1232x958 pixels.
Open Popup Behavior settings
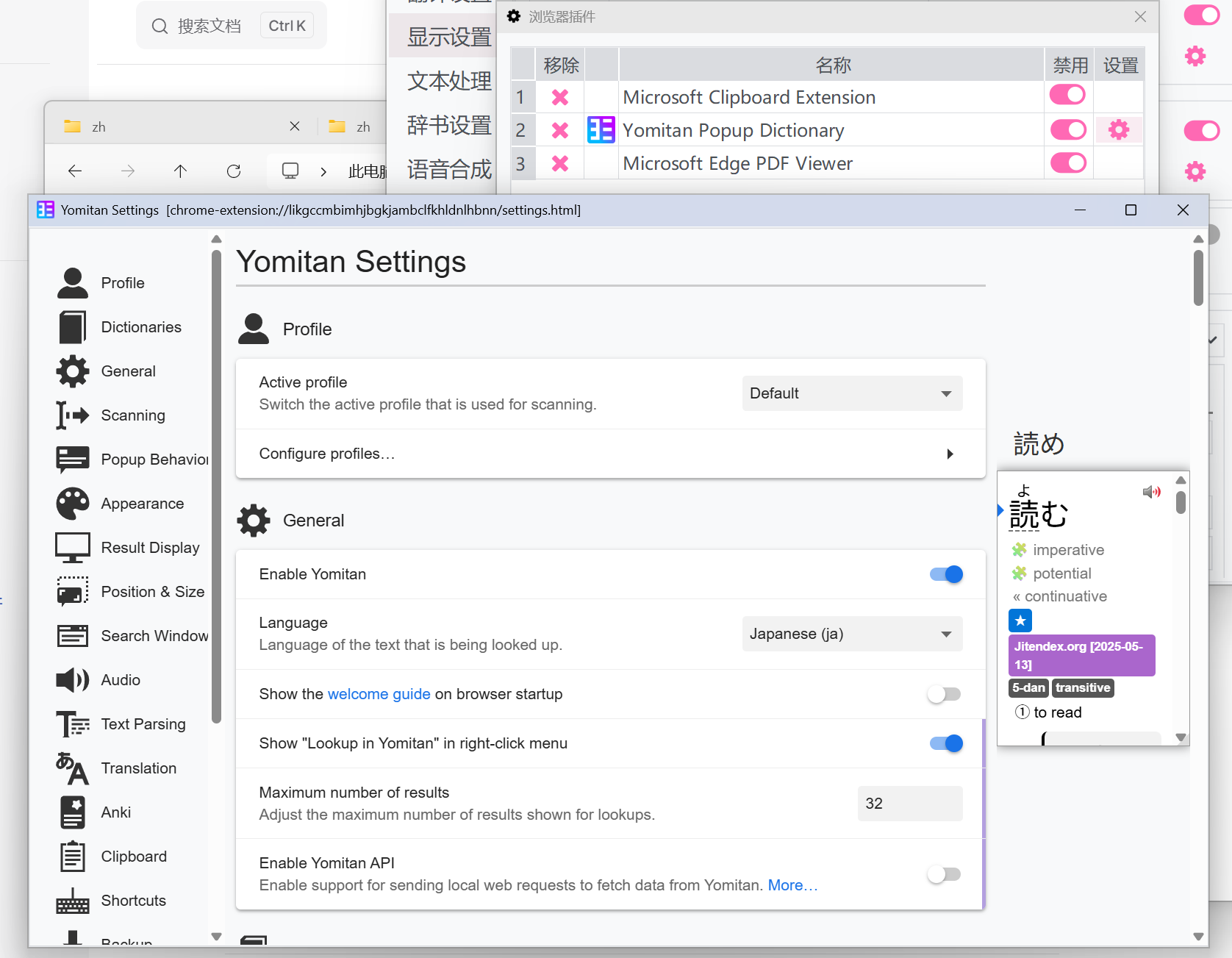coord(132,460)
